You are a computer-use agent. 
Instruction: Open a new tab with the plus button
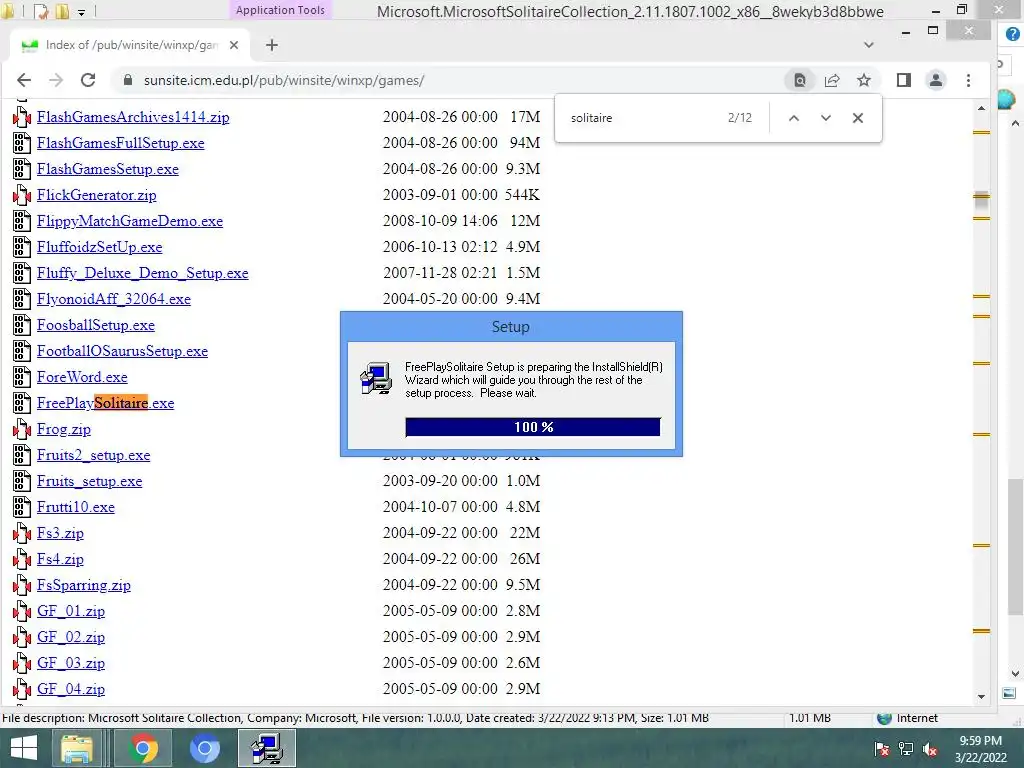(x=272, y=45)
